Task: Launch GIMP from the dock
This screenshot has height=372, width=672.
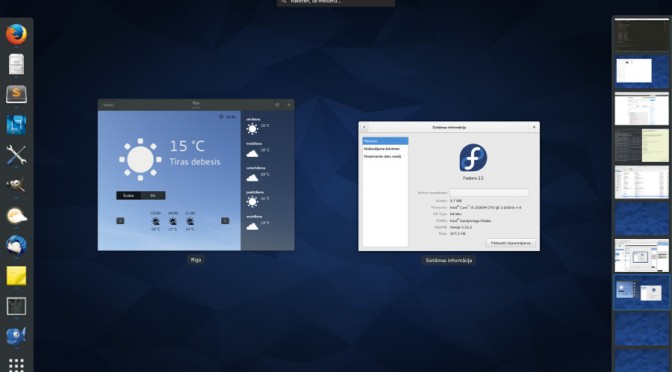Action: [16, 185]
